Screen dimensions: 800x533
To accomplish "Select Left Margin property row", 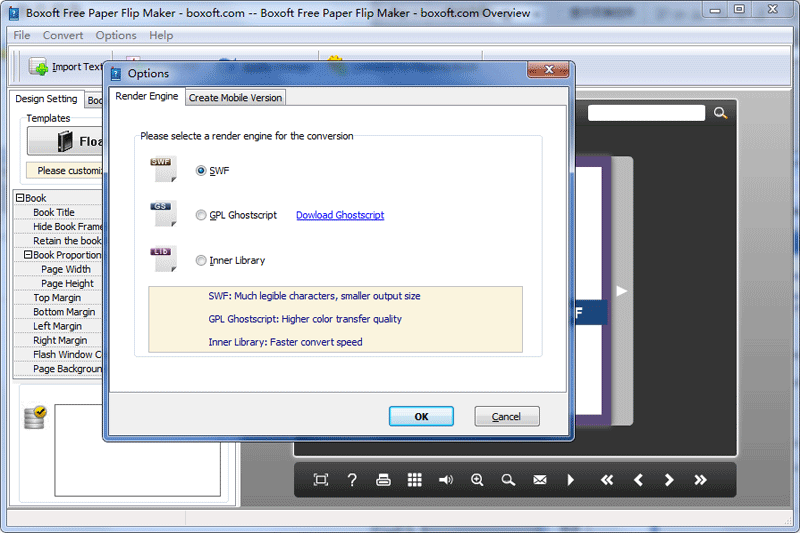I will (58, 326).
